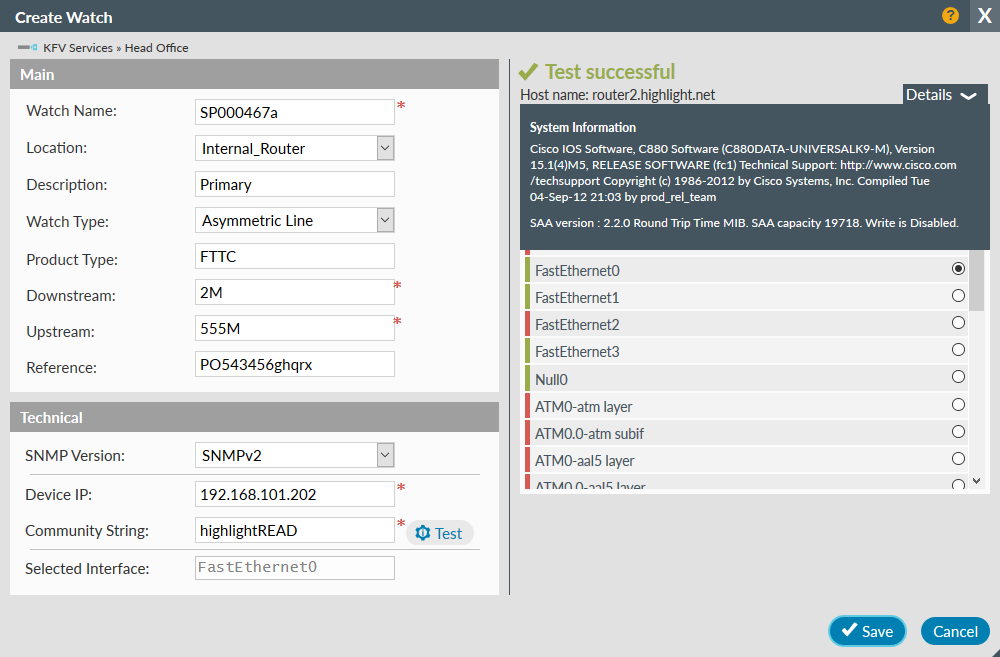Click the interface list scrollbar down arrow
The height and width of the screenshot is (657, 1000).
976,481
